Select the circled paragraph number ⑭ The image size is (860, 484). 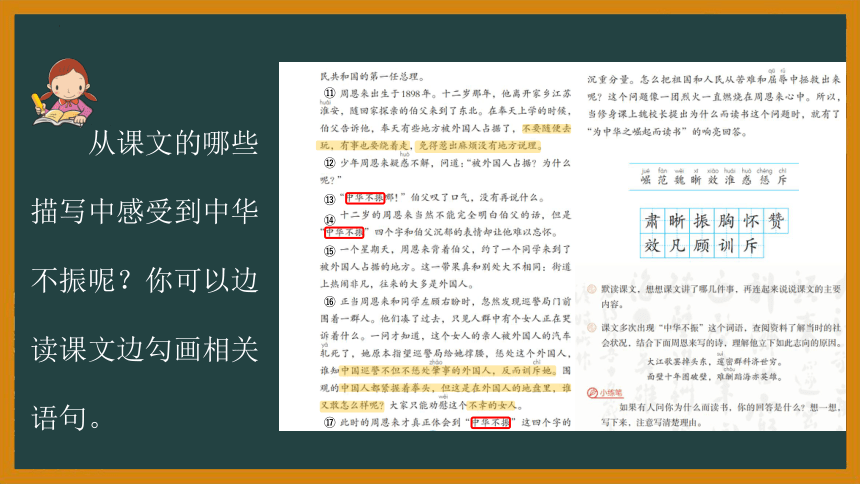pos(329,220)
